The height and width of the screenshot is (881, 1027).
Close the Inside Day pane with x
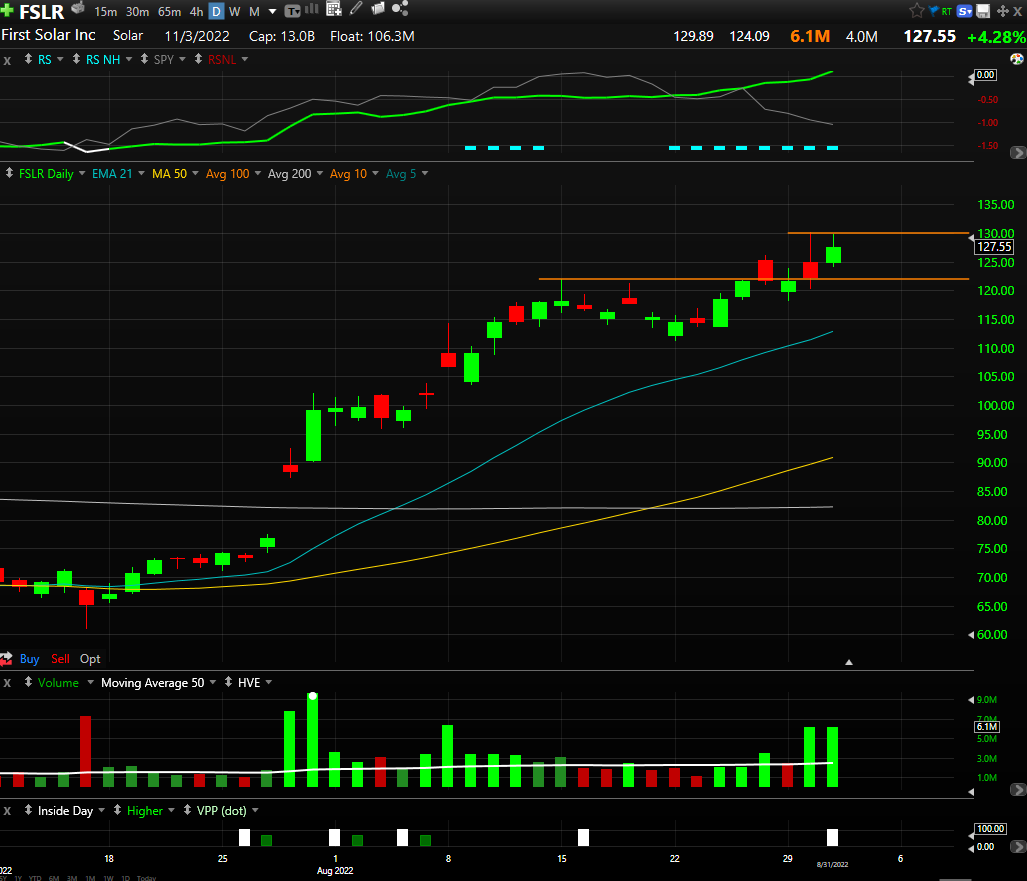(7, 812)
